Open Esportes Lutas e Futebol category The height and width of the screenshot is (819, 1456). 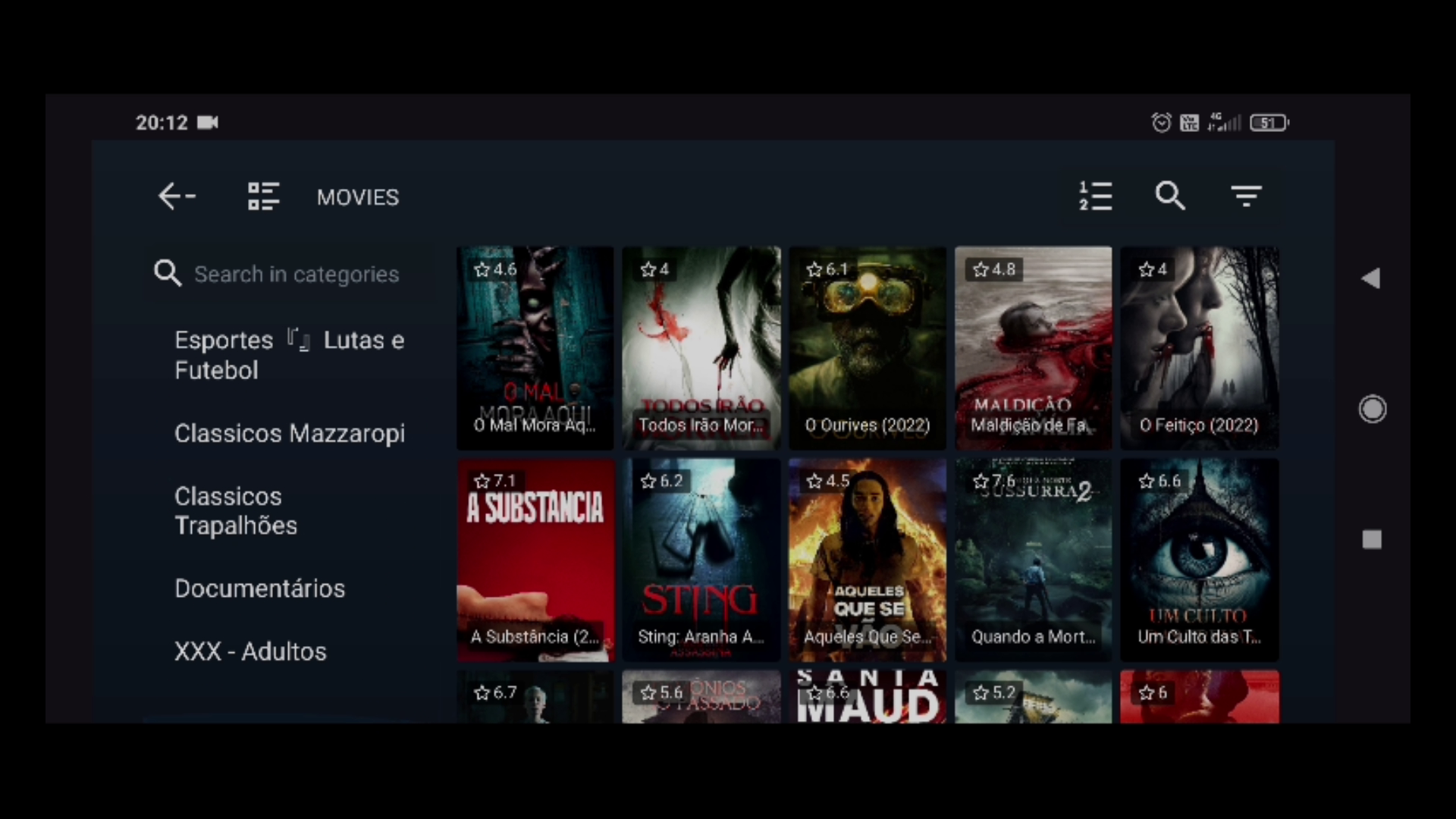click(x=289, y=355)
